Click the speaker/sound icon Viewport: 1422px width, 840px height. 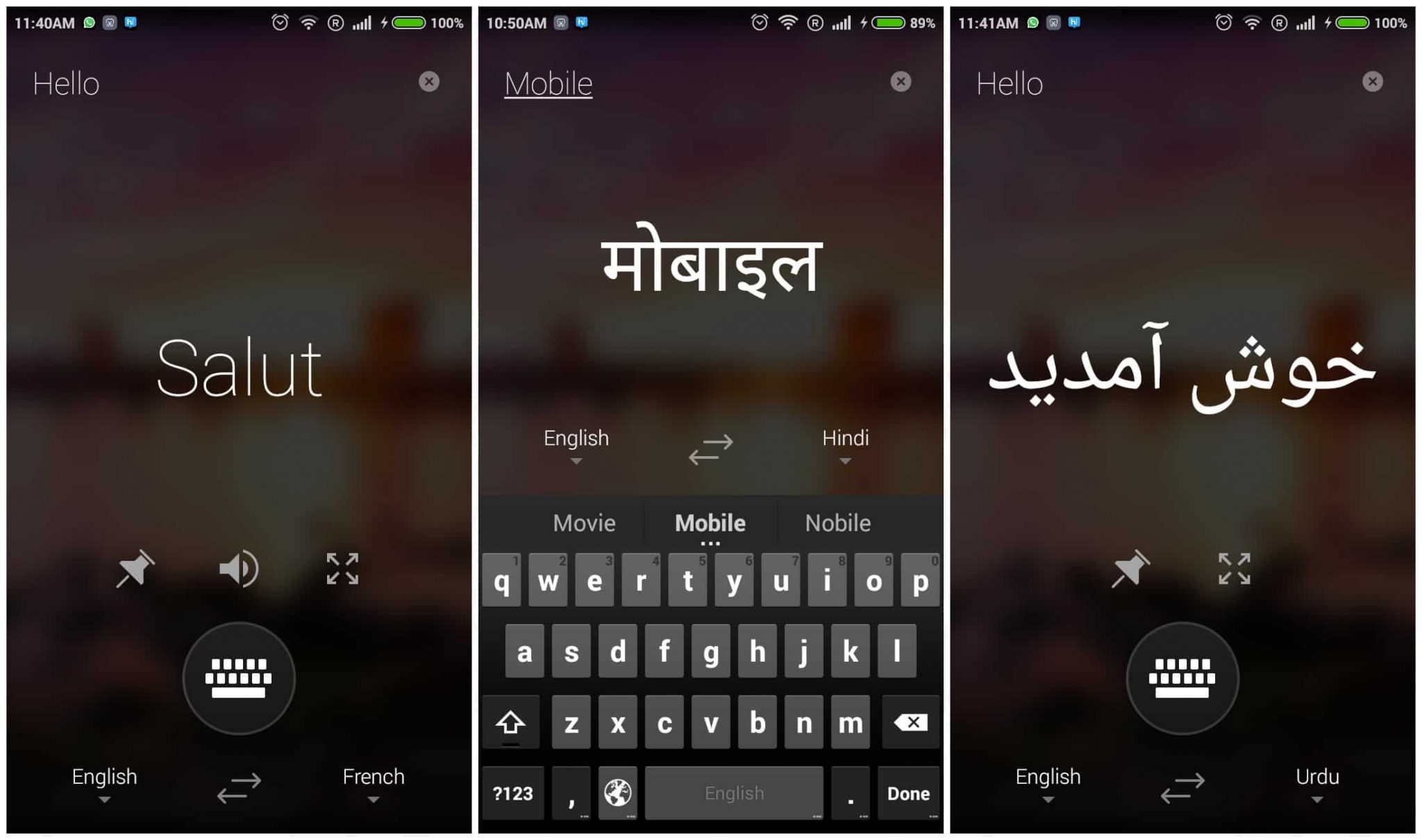[237, 570]
